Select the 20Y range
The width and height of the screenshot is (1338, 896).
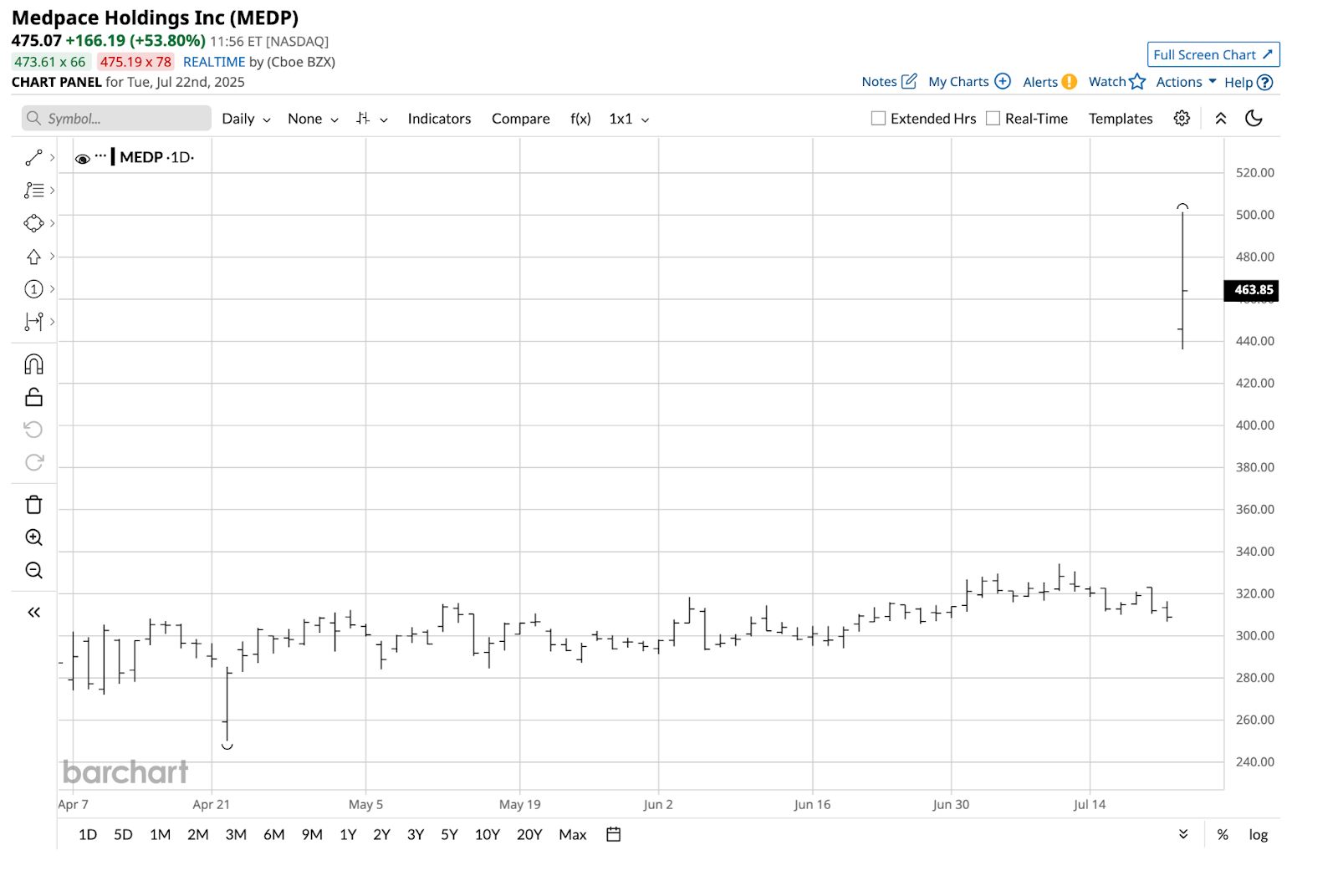point(529,835)
